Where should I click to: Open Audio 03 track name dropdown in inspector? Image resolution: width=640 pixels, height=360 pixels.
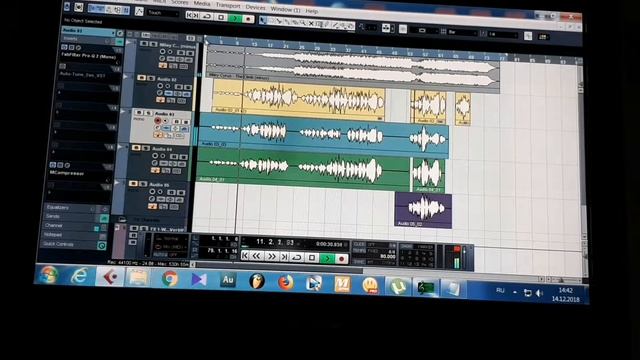[x=89, y=31]
